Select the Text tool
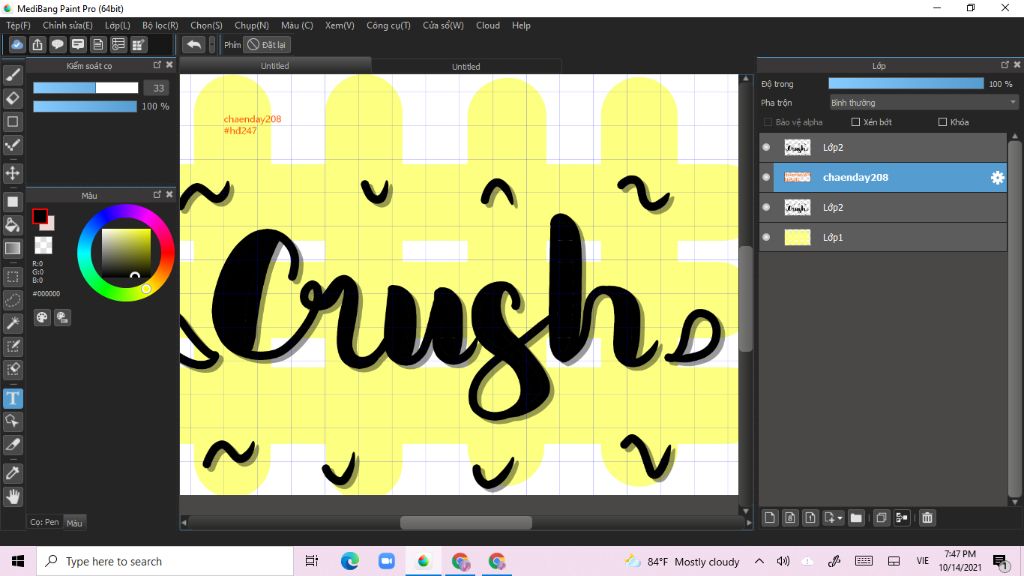The width and height of the screenshot is (1024, 576). click(x=12, y=398)
